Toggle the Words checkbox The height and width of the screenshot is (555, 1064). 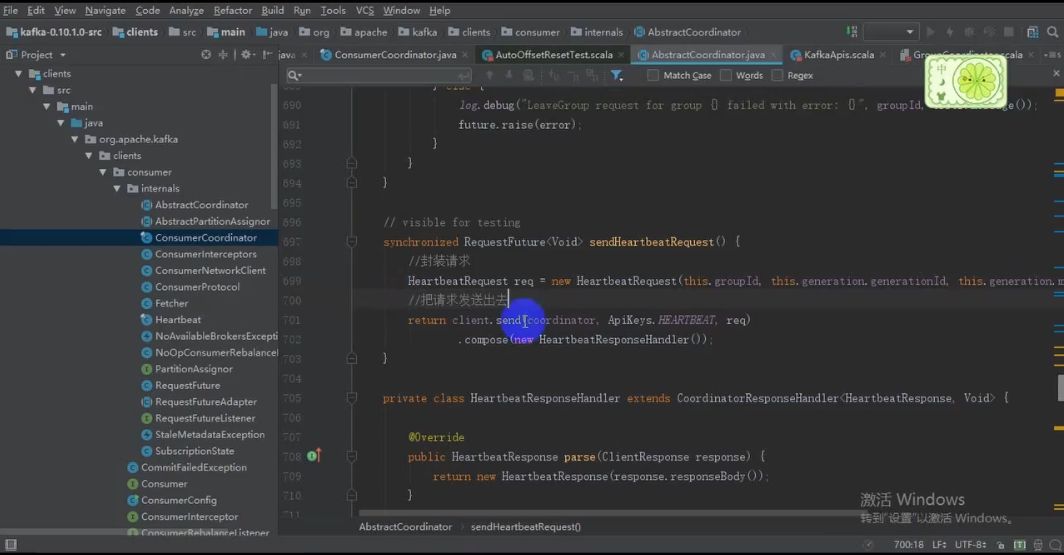(x=725, y=75)
